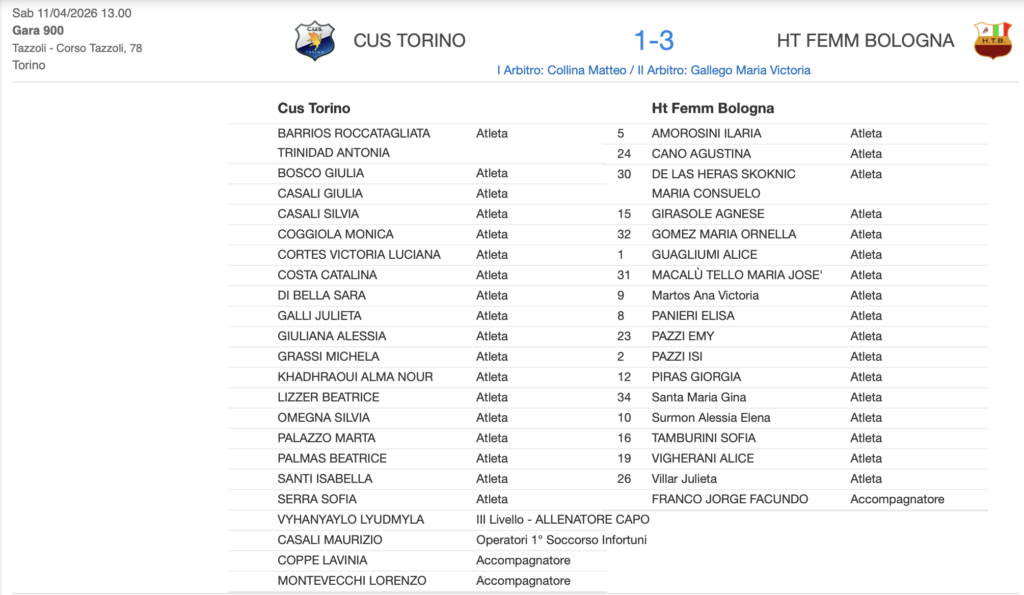Screen dimensions: 1024x595
Task: Click the CUS TORINO team name header
Action: (x=409, y=41)
